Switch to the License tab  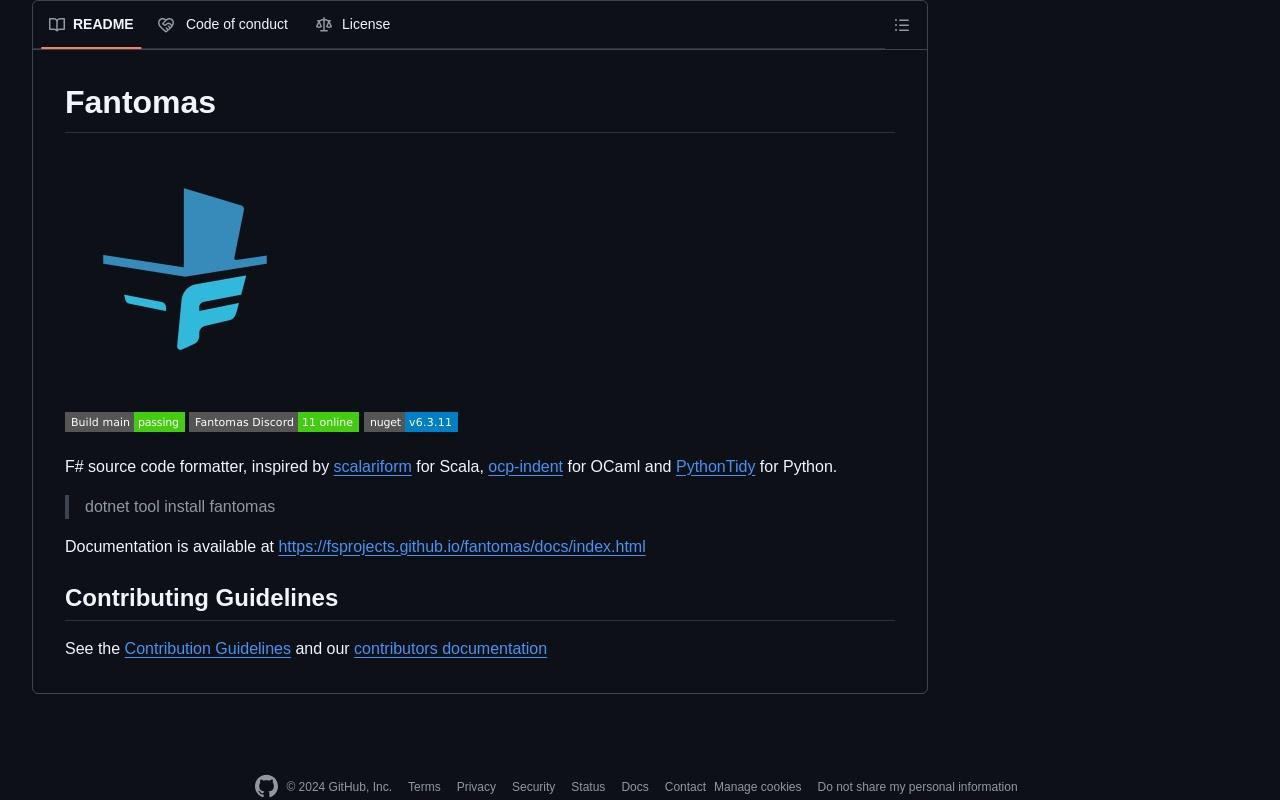353,24
